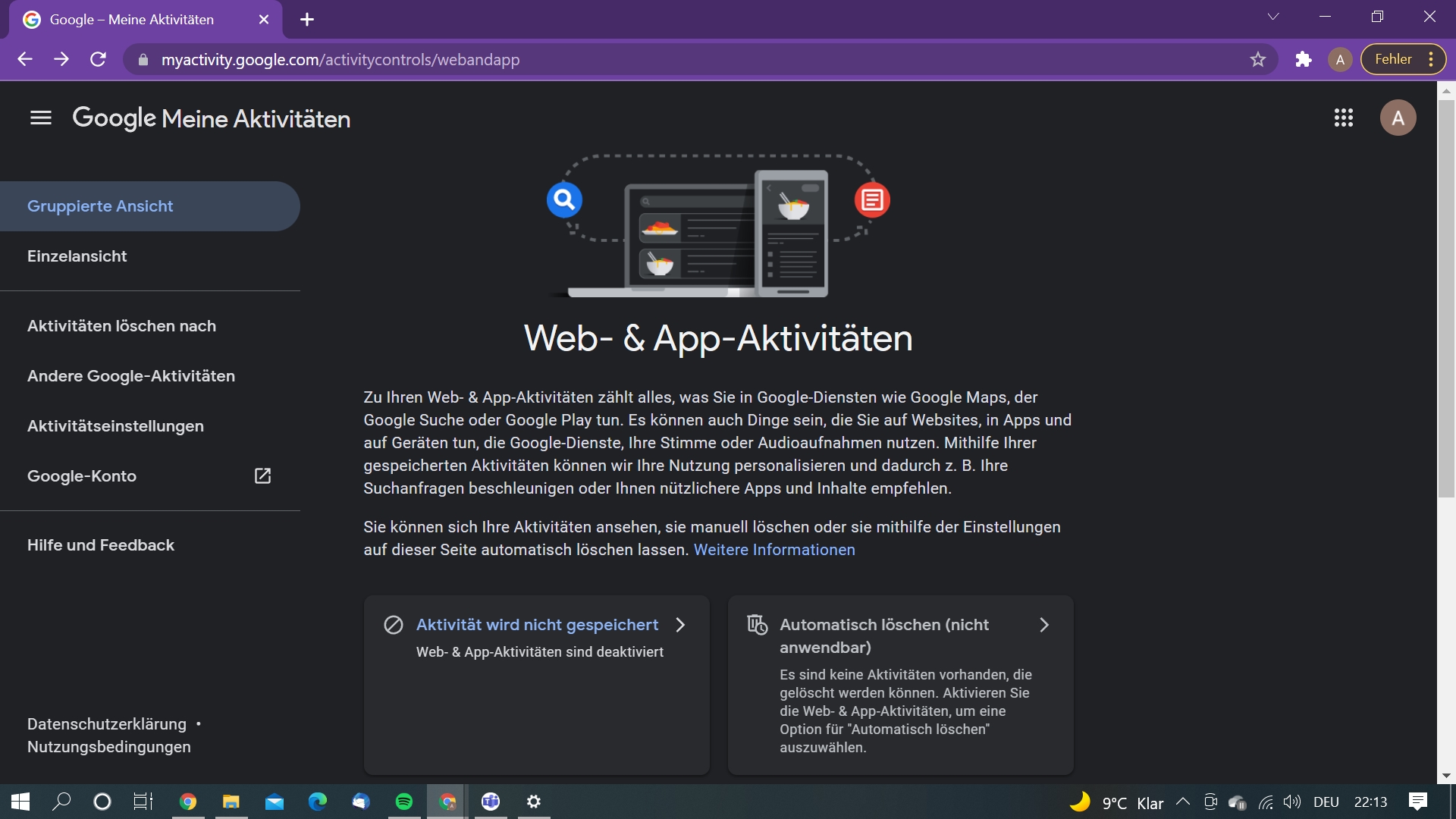Reload the current page

(98, 59)
